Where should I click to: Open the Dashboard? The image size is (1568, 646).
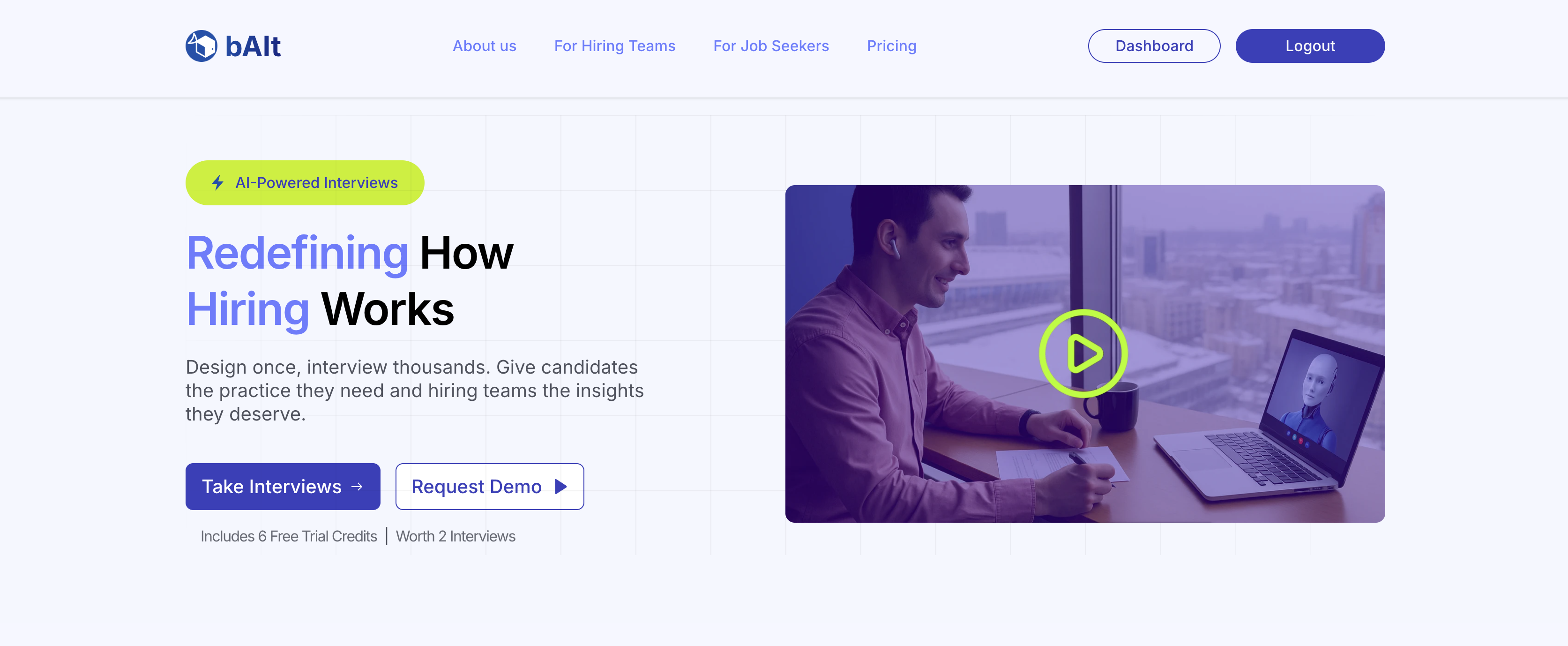click(1153, 45)
